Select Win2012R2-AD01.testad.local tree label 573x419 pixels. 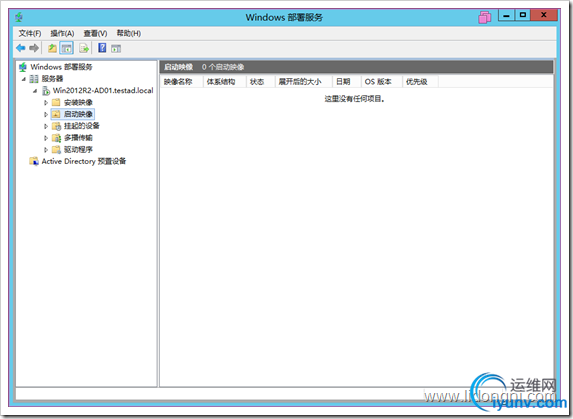[103, 90]
